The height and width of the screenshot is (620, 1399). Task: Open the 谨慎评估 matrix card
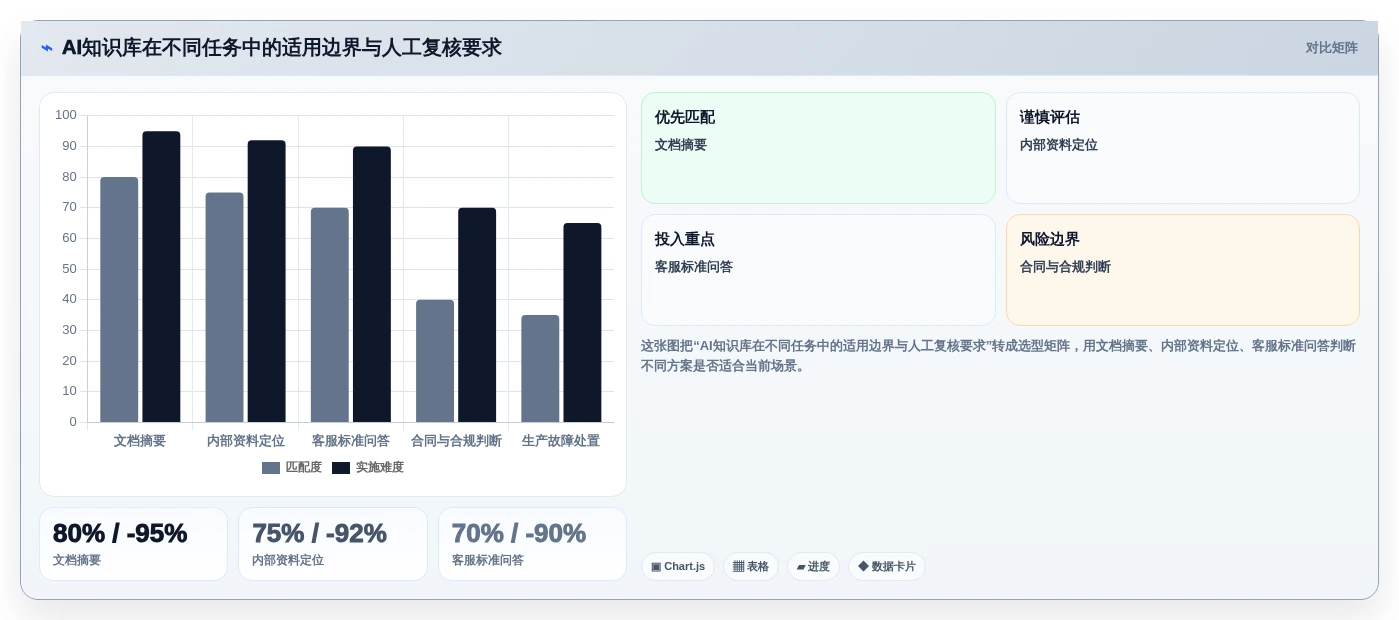tap(1183, 148)
